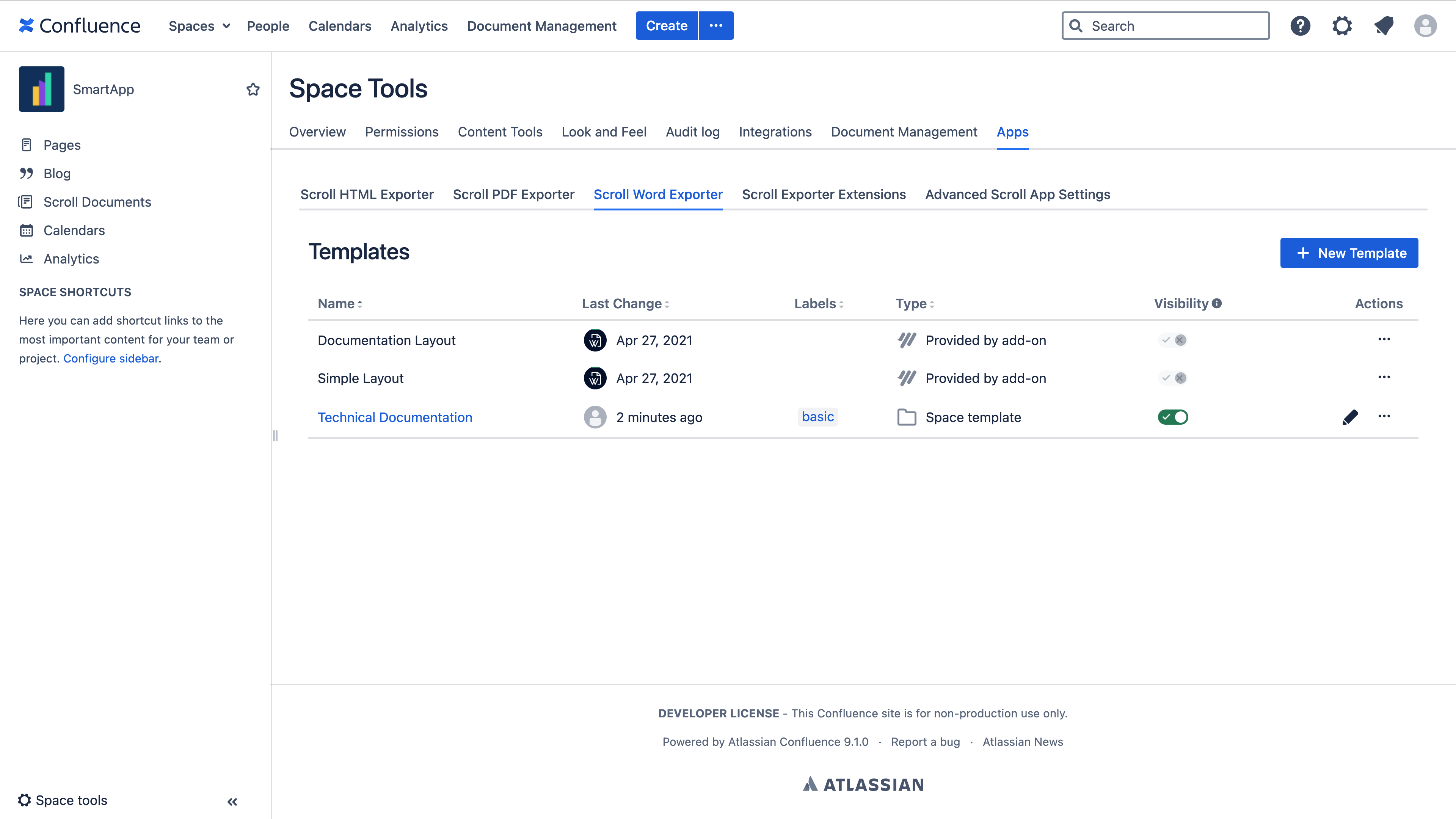The height and width of the screenshot is (819, 1456).
Task: Open the Configure sidebar link
Action: pyautogui.click(x=111, y=358)
